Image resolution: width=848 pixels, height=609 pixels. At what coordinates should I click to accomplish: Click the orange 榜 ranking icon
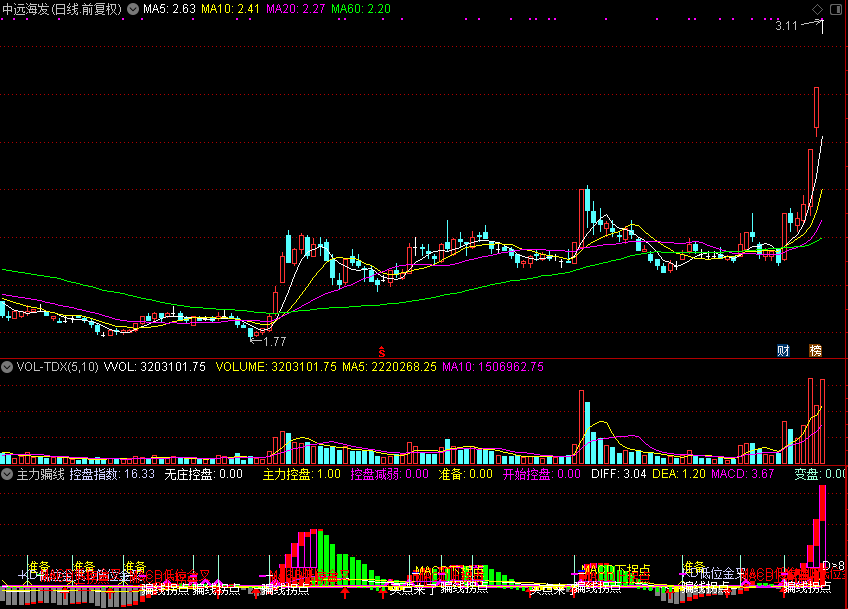(816, 350)
